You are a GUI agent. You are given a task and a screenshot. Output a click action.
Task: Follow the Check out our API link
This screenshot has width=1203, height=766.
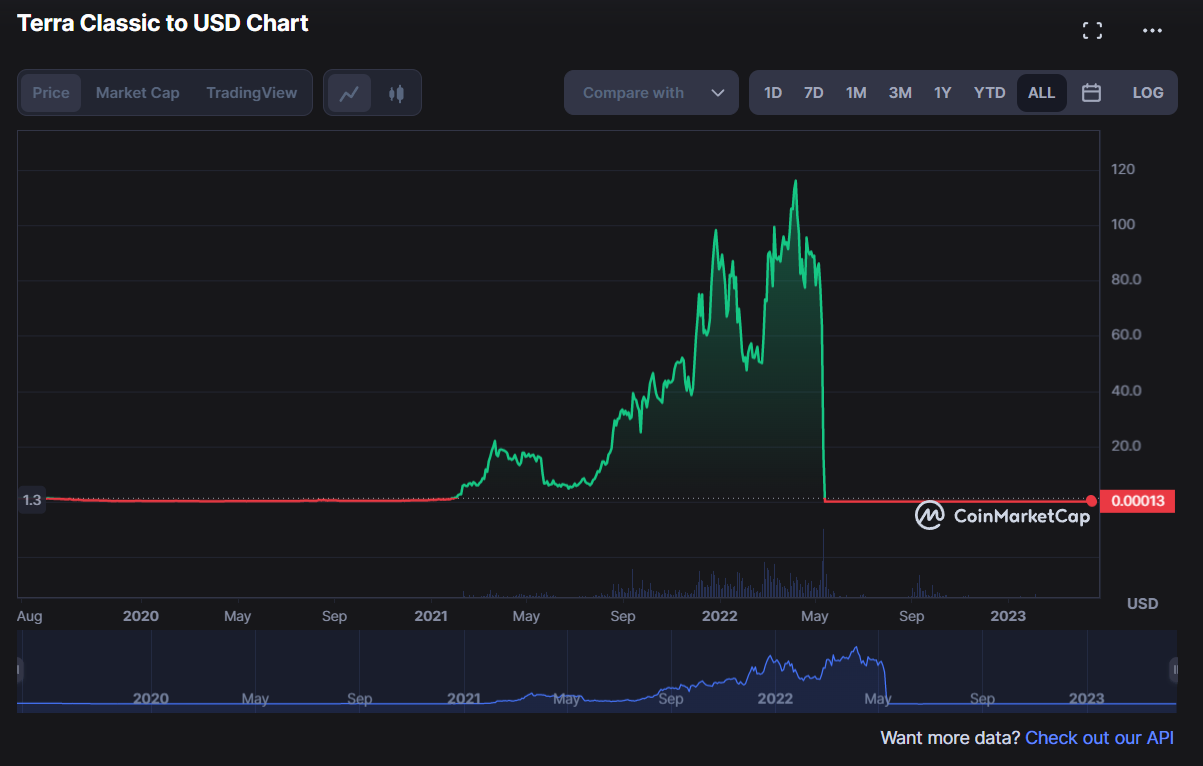[1099, 738]
